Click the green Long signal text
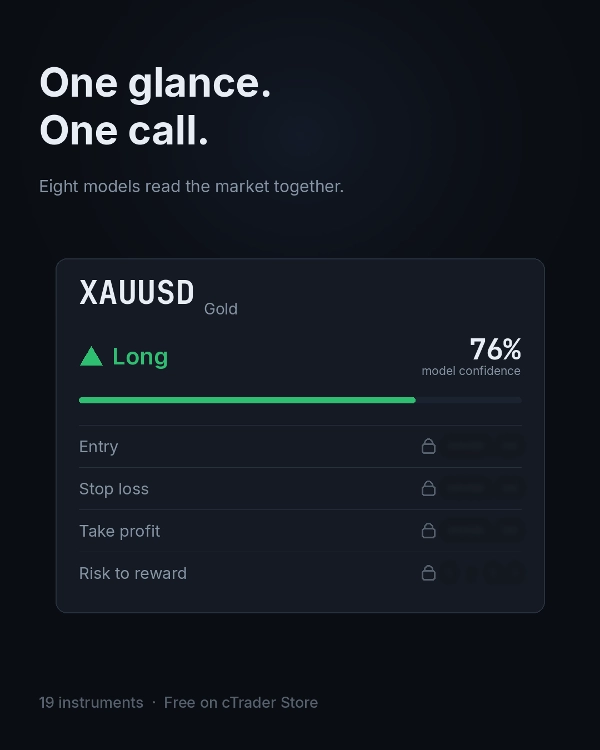The height and width of the screenshot is (750, 600). (140, 357)
